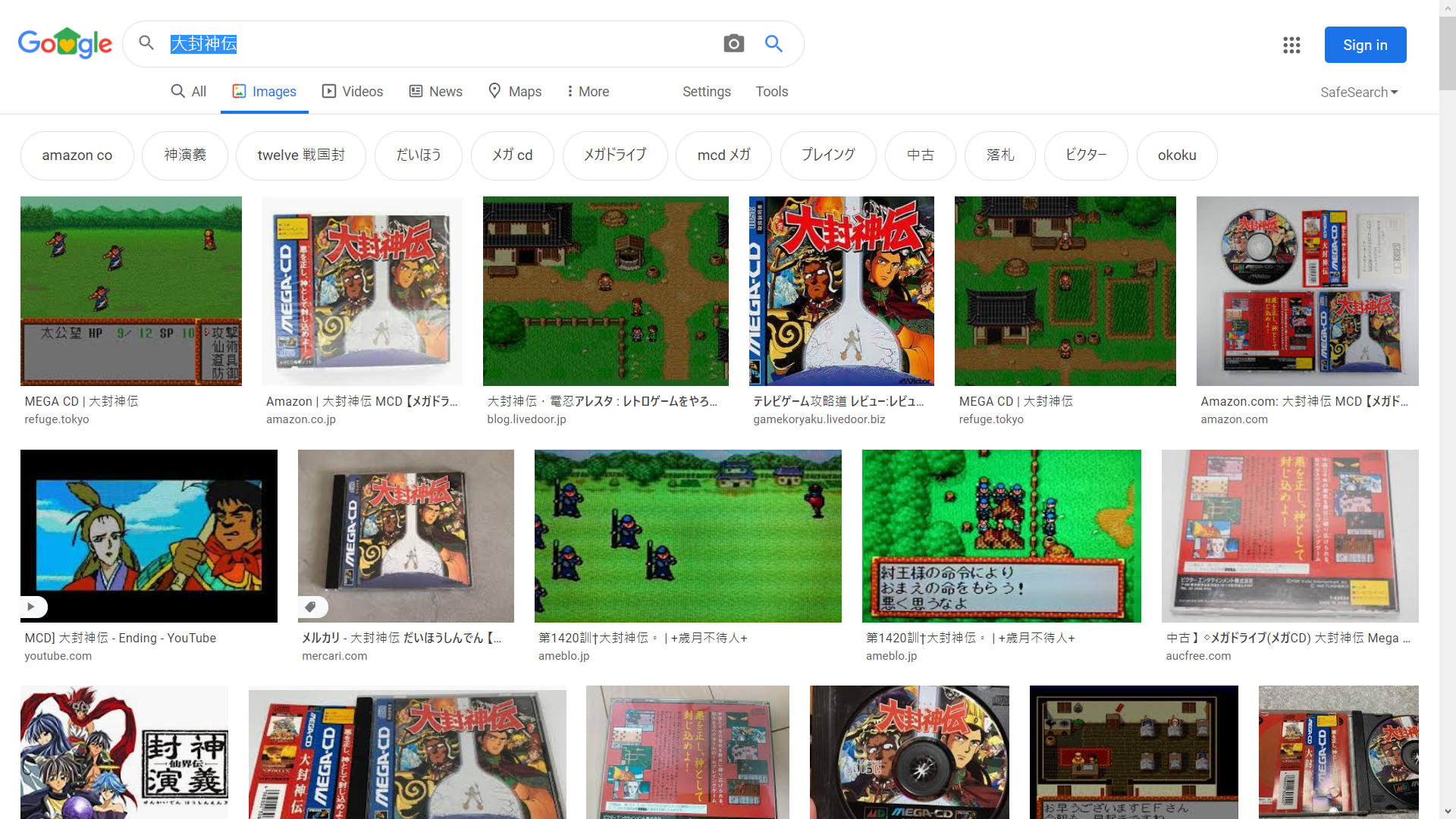This screenshot has width=1456, height=819.
Task: Open ameblo soldiers on field thumbnail
Action: (x=688, y=536)
